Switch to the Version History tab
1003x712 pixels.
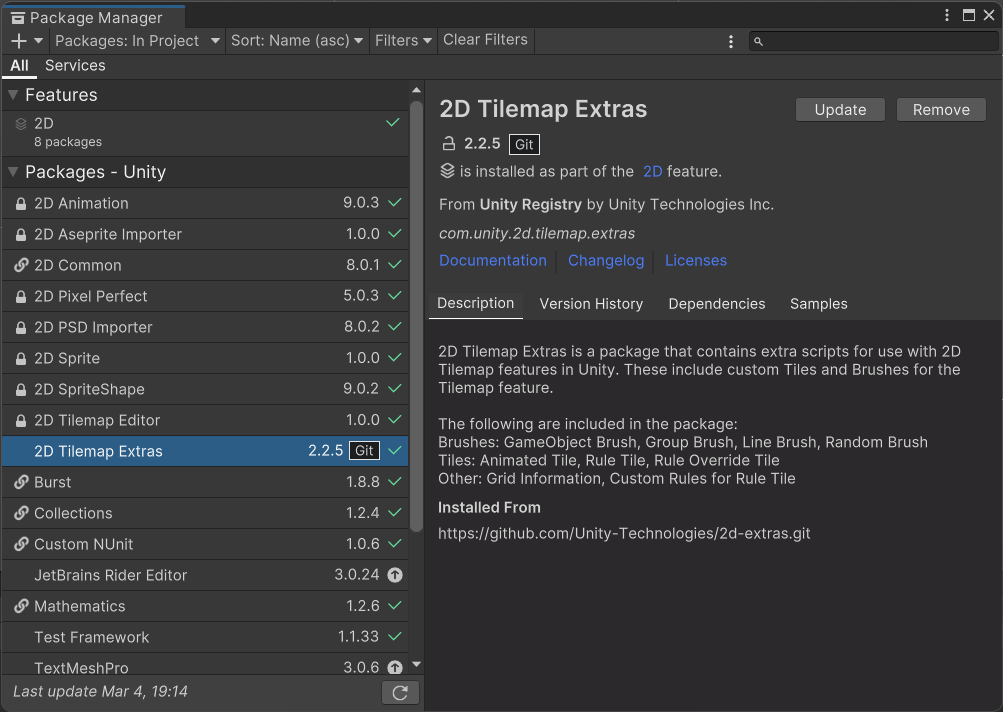pos(591,304)
